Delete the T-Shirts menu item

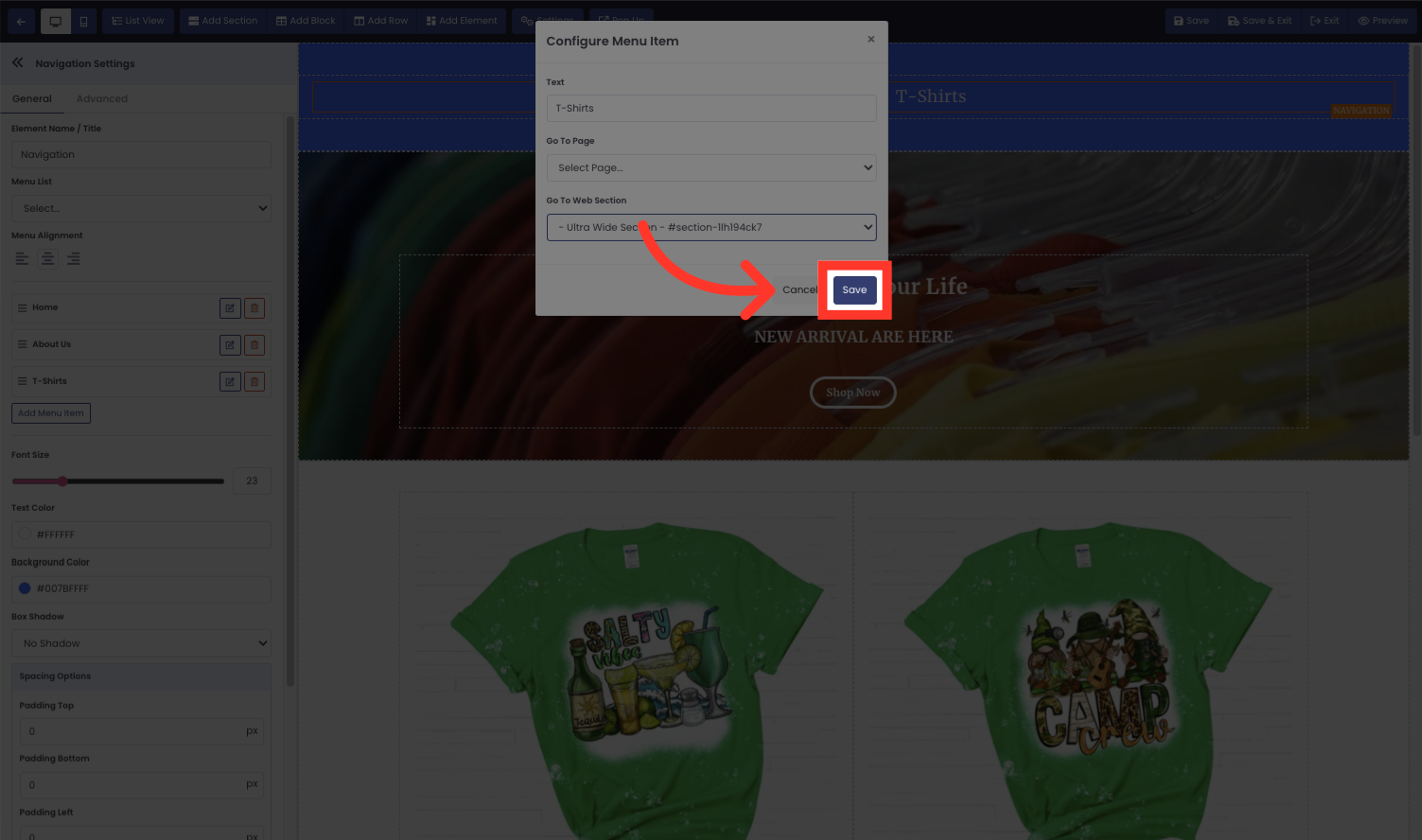coord(255,381)
